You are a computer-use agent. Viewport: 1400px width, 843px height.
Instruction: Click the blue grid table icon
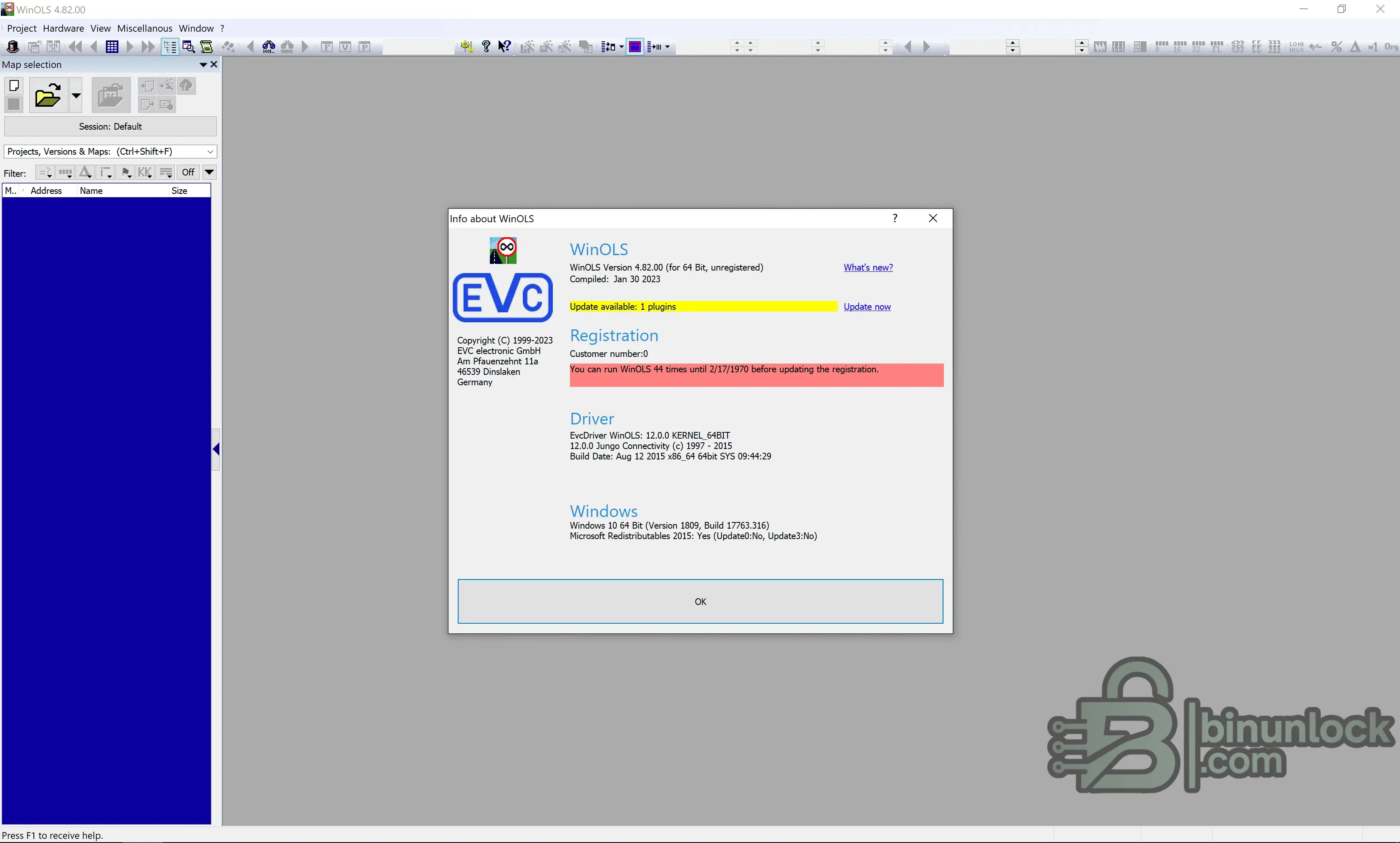point(112,47)
